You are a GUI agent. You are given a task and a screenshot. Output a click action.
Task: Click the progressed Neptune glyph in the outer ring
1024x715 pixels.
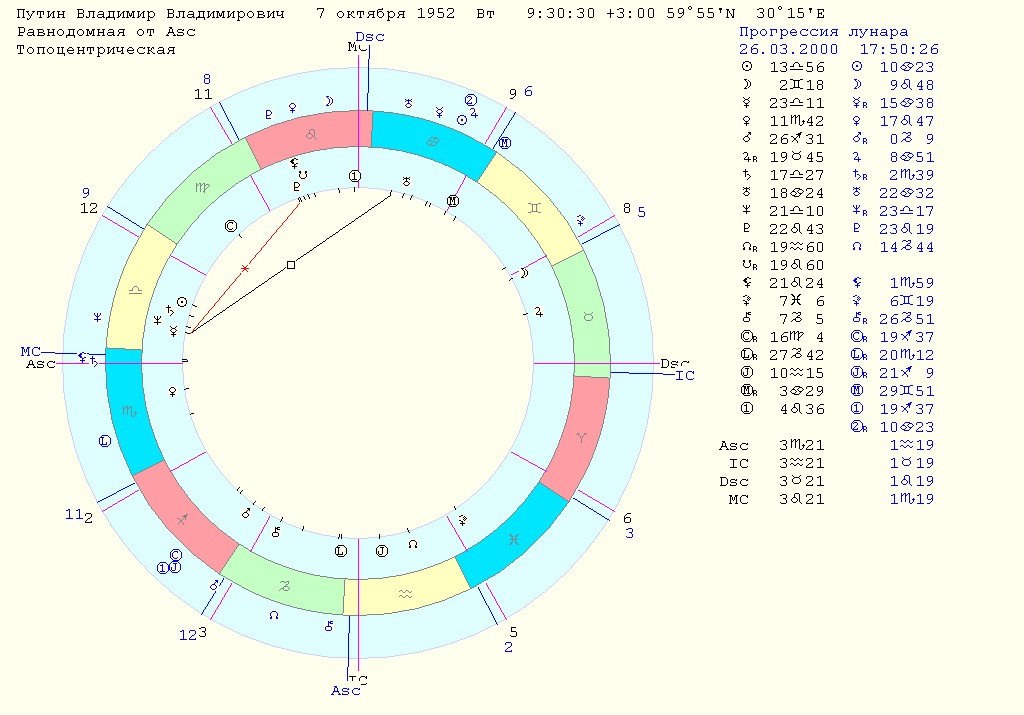97,317
